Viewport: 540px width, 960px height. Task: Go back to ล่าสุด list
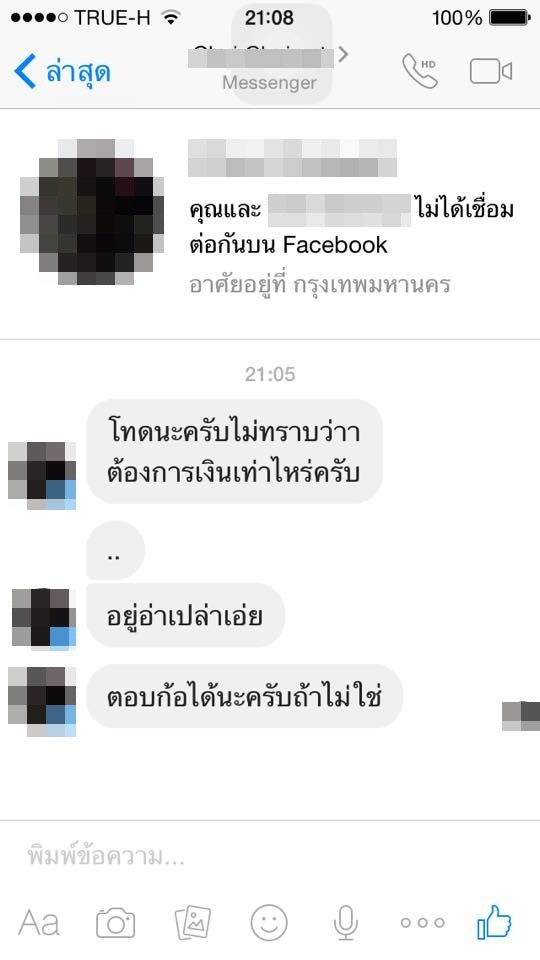(x=78, y=72)
